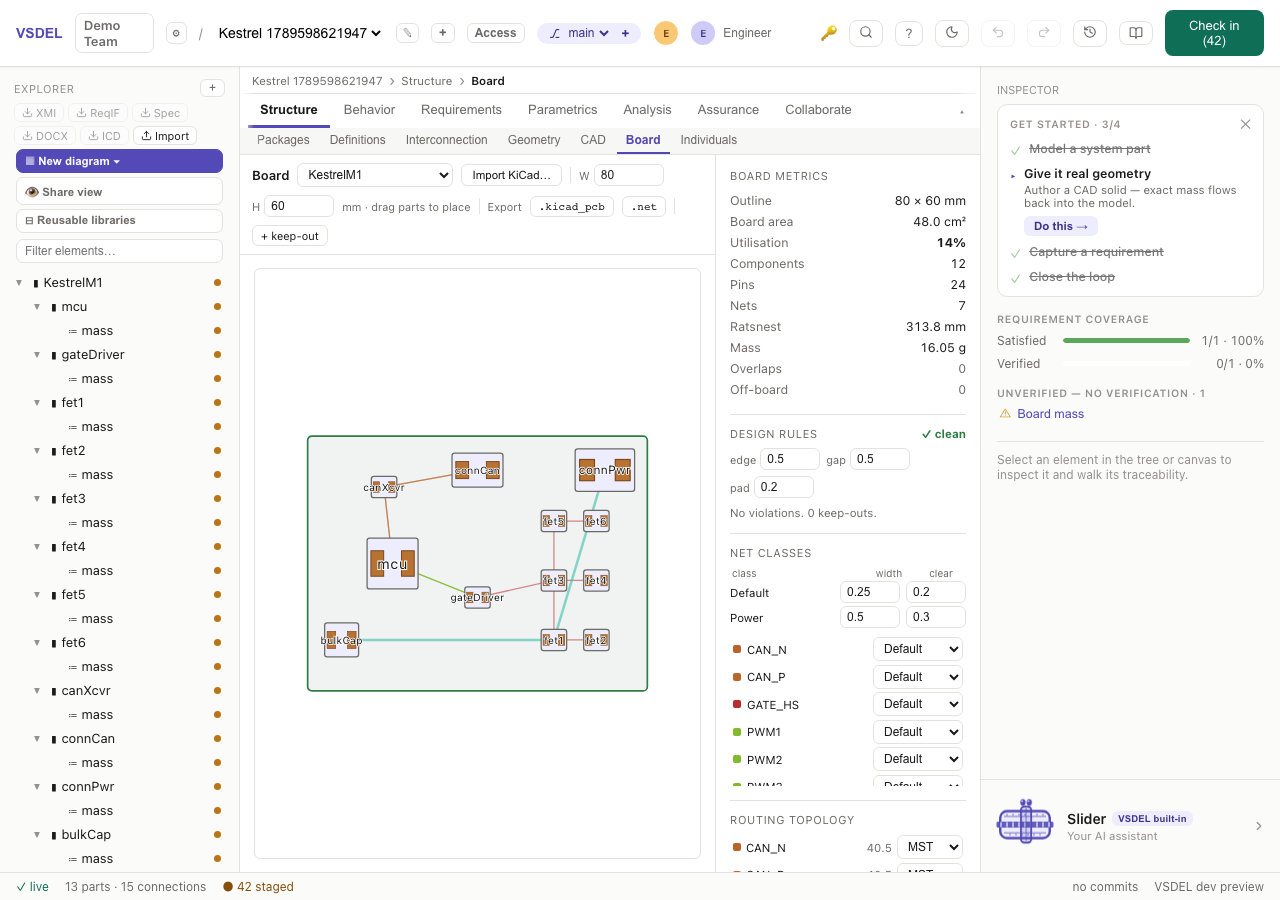Select the bulkCap component on the board

point(342,640)
